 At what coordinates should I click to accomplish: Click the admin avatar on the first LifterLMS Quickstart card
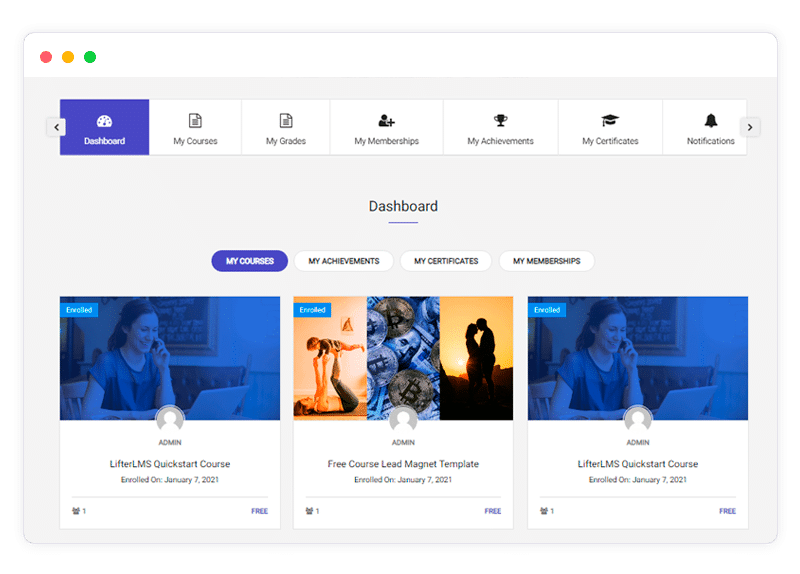(x=170, y=419)
